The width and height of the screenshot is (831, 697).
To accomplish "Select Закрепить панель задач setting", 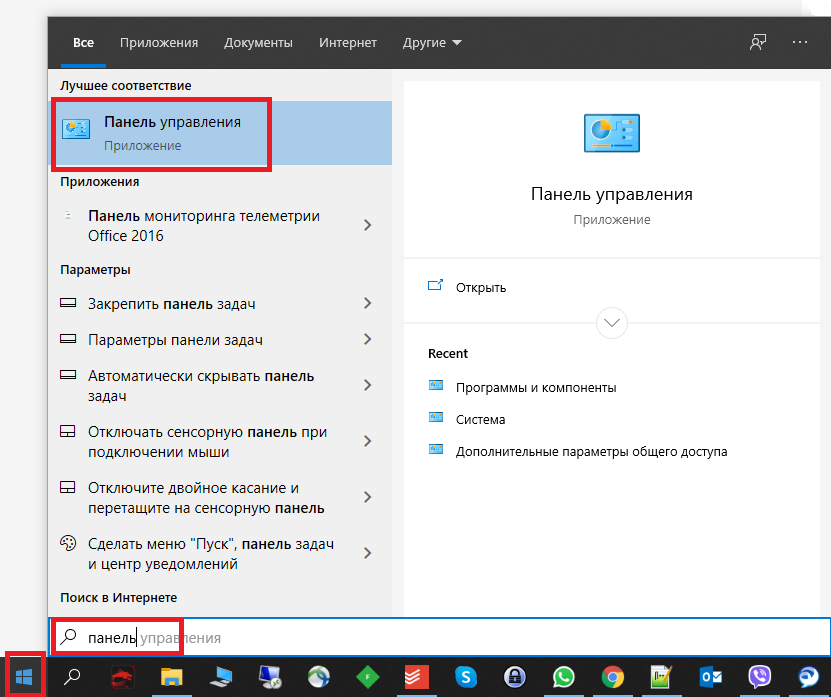I will click(171, 304).
